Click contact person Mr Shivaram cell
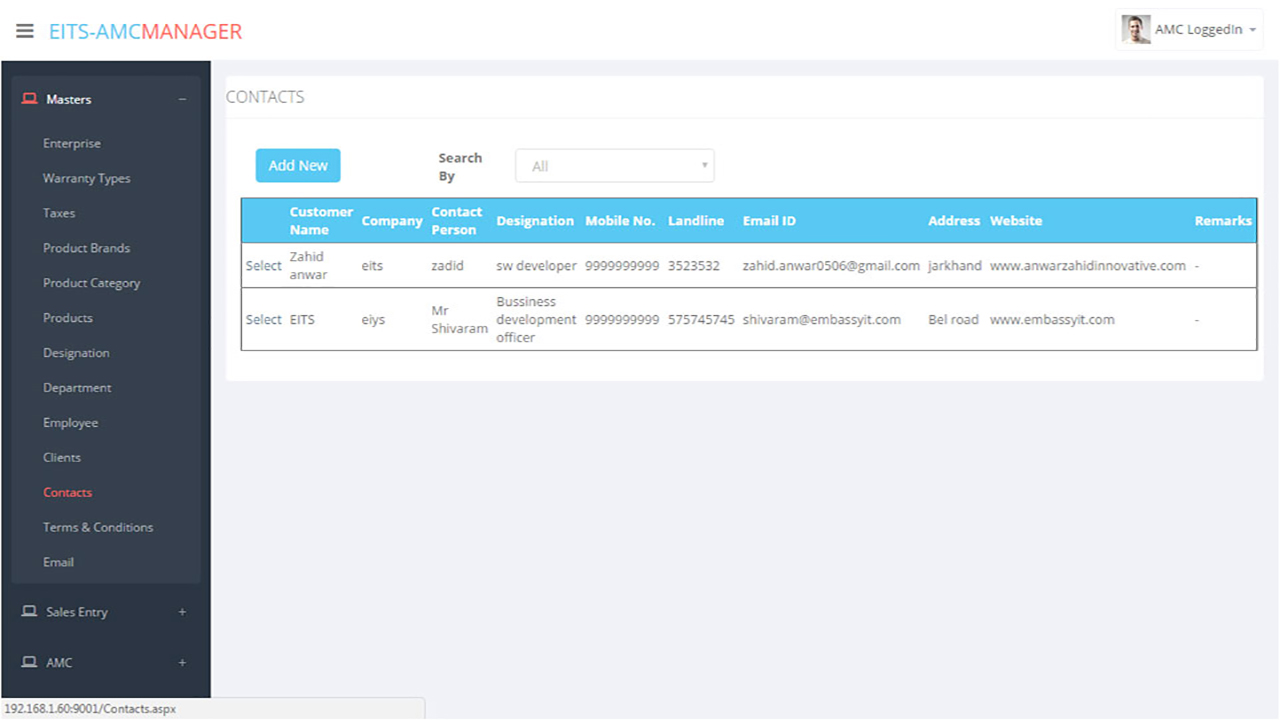Screen dimensions: 1280x720 coord(459,320)
